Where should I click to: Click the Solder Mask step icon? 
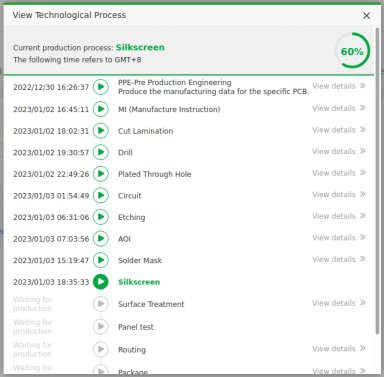(x=101, y=260)
